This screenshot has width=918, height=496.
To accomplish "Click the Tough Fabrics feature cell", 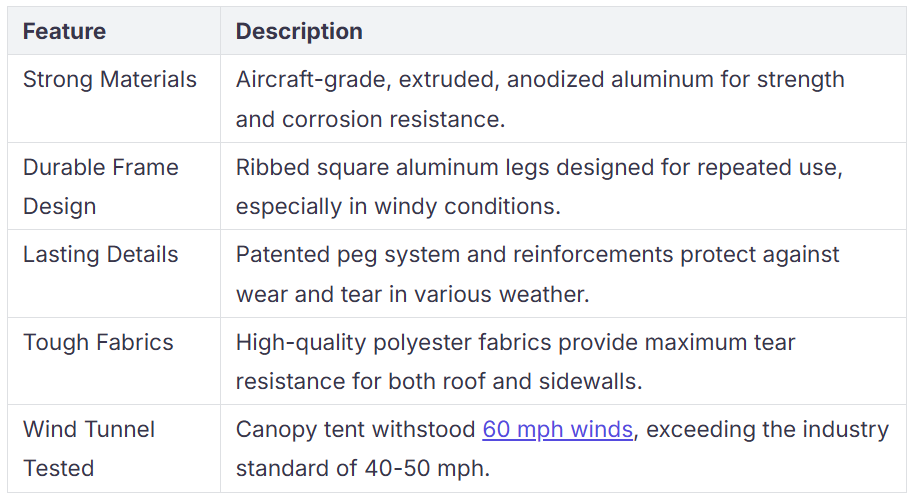I will click(x=98, y=342).
